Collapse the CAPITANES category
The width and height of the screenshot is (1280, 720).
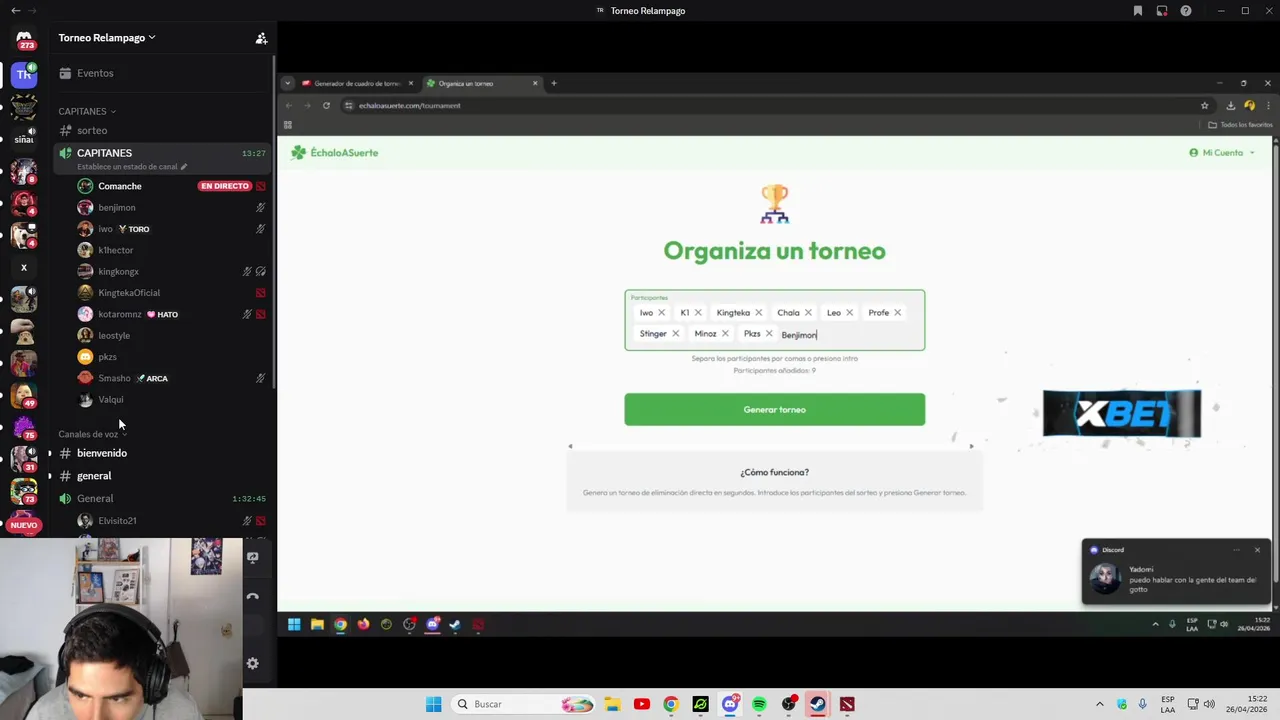pyautogui.click(x=87, y=111)
